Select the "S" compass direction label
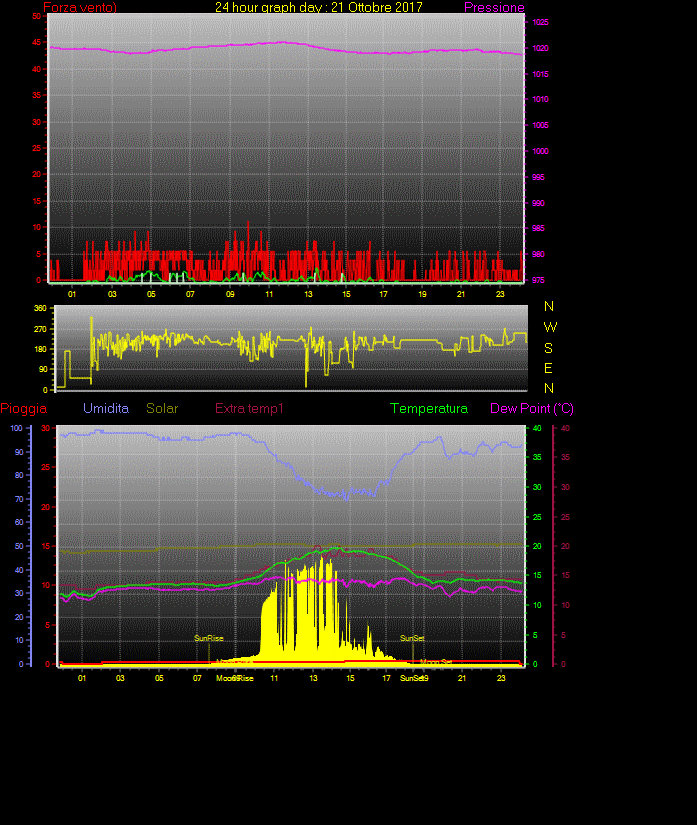This screenshot has width=697, height=825. pos(548,348)
